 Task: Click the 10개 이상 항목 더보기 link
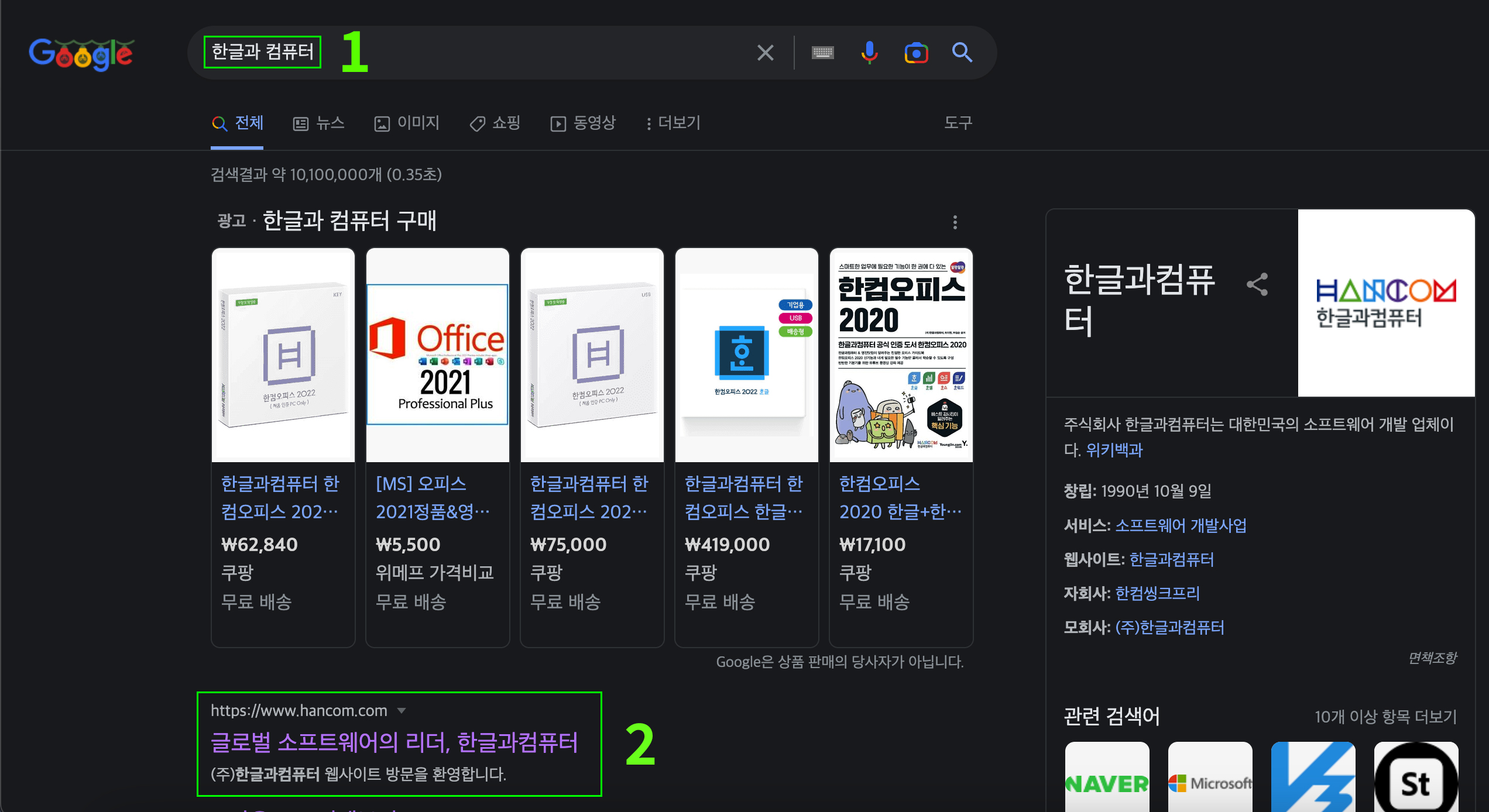point(1385,717)
